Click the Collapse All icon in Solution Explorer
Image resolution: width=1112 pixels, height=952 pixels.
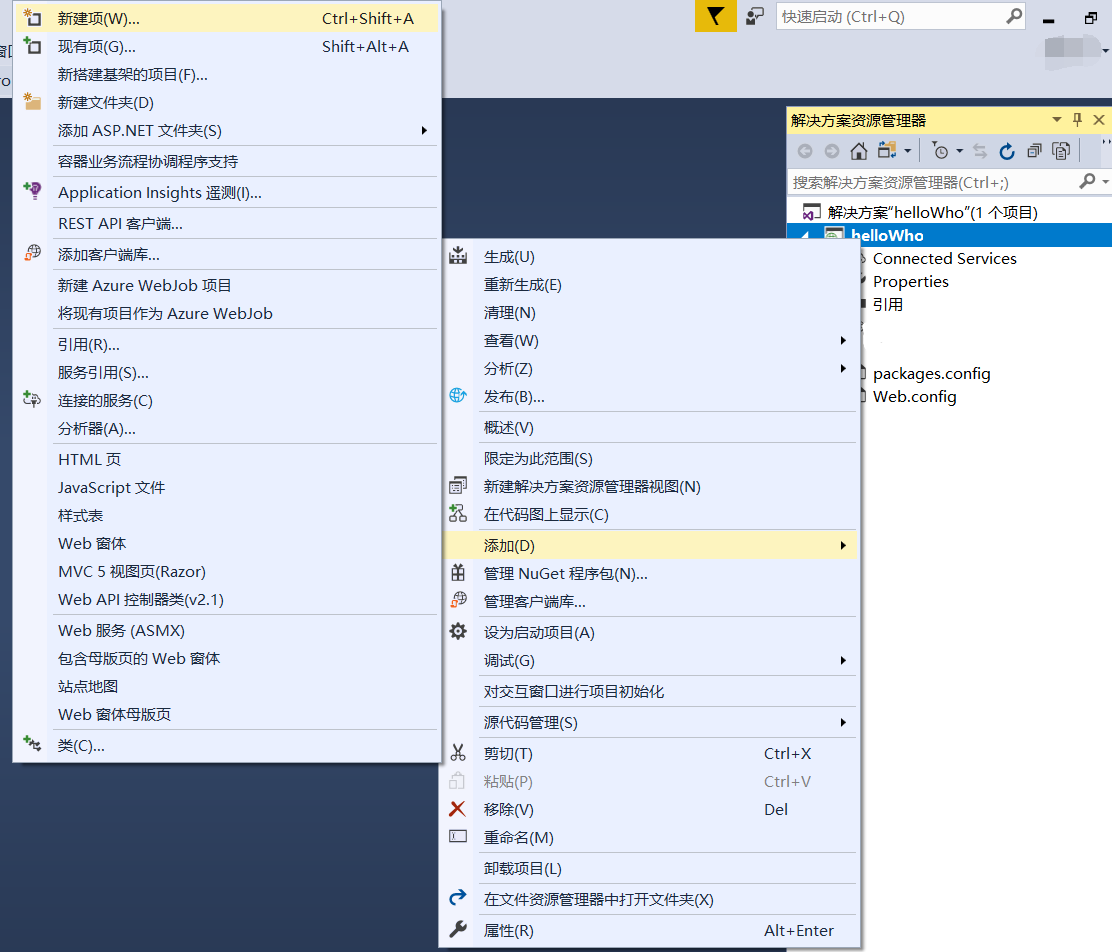click(1035, 151)
